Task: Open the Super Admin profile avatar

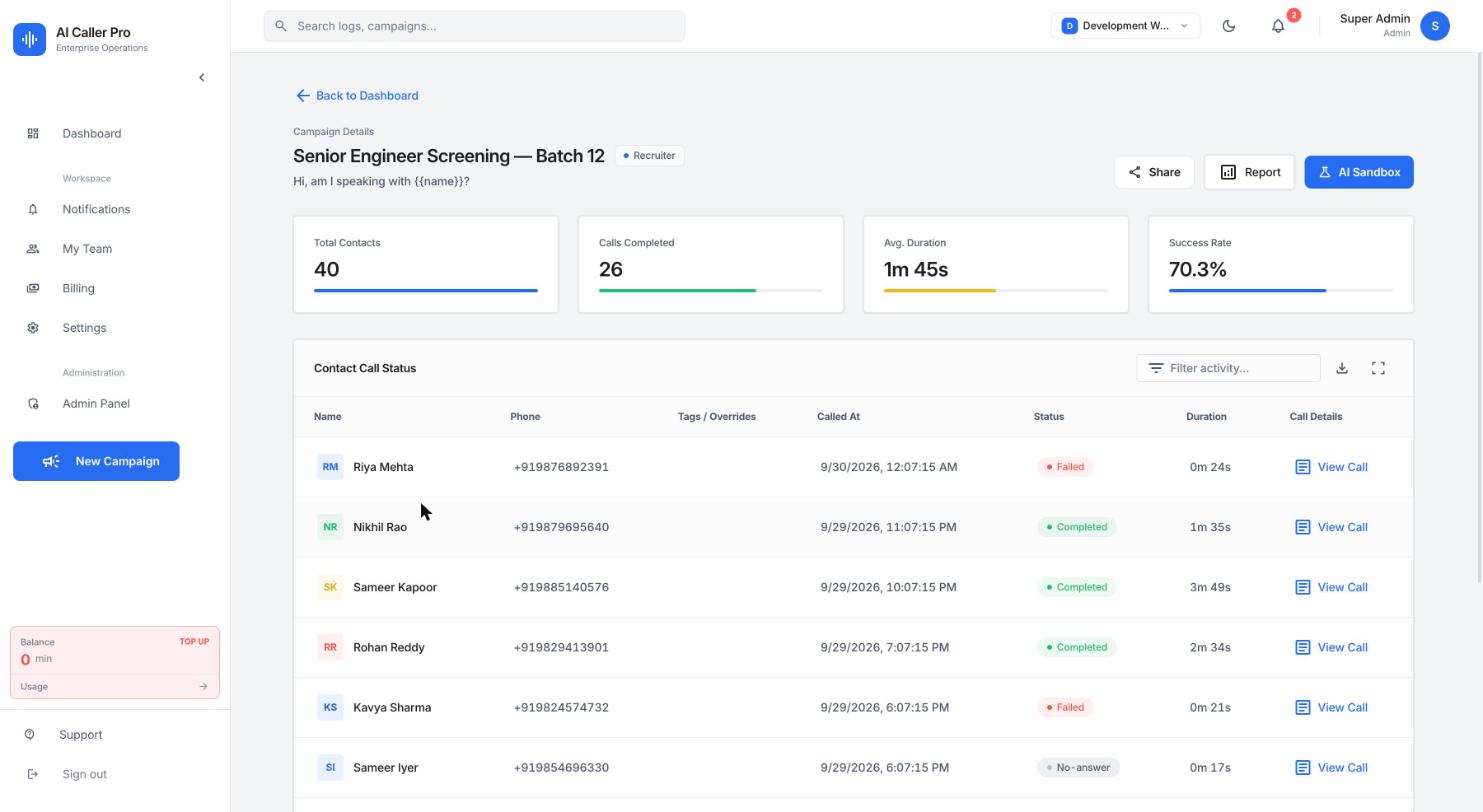Action: pyautogui.click(x=1435, y=26)
